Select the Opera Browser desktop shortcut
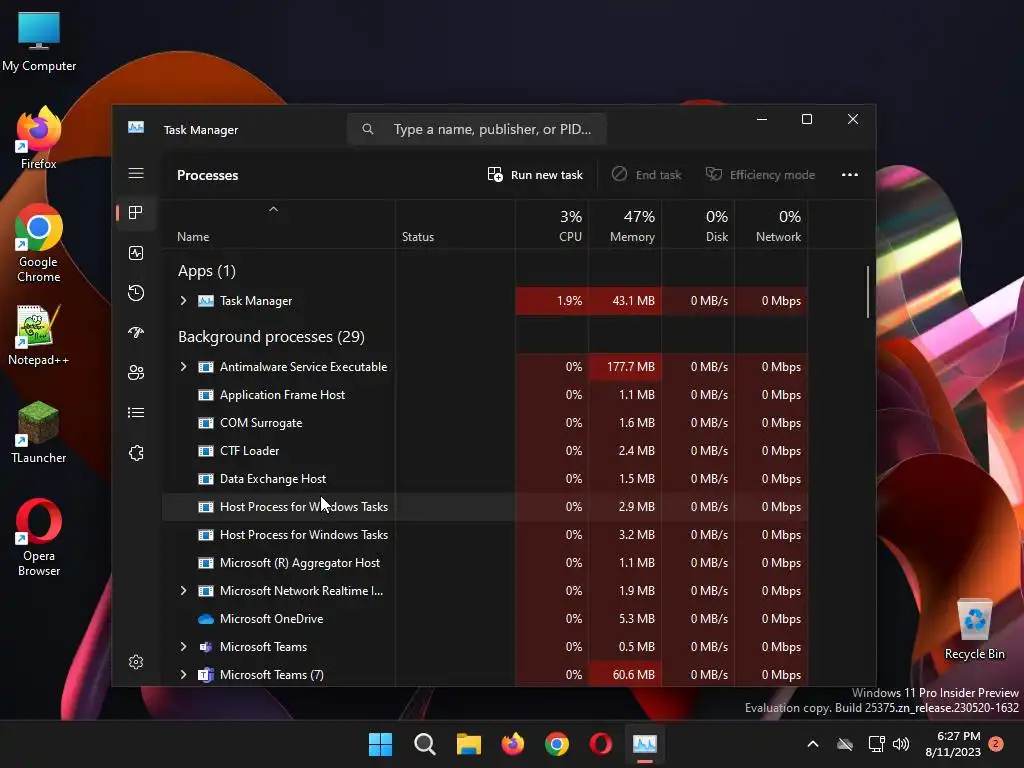1024x768 pixels. point(39,537)
